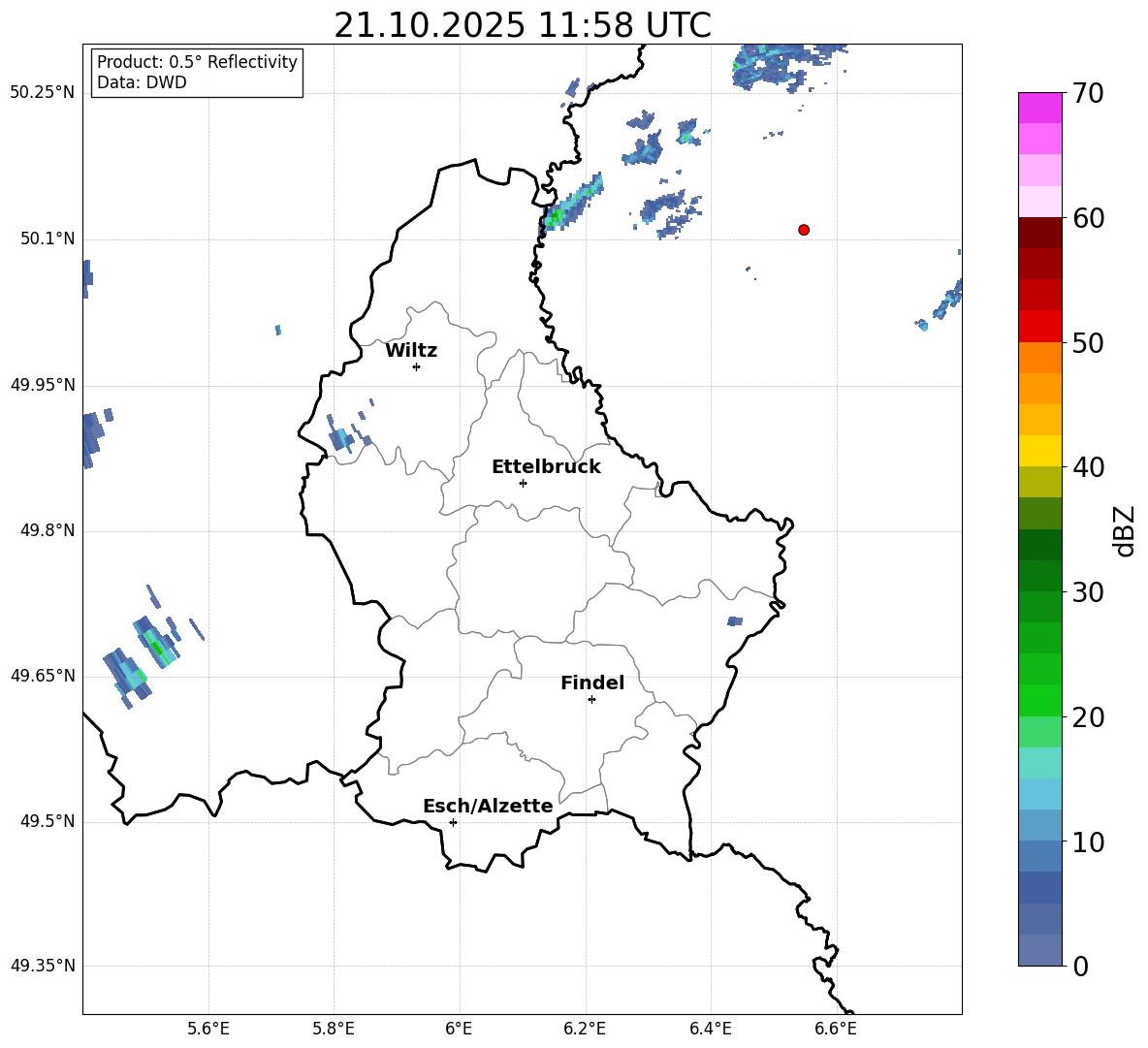Click the Findel station label
The width and height of the screenshot is (1148, 1048).
(592, 683)
